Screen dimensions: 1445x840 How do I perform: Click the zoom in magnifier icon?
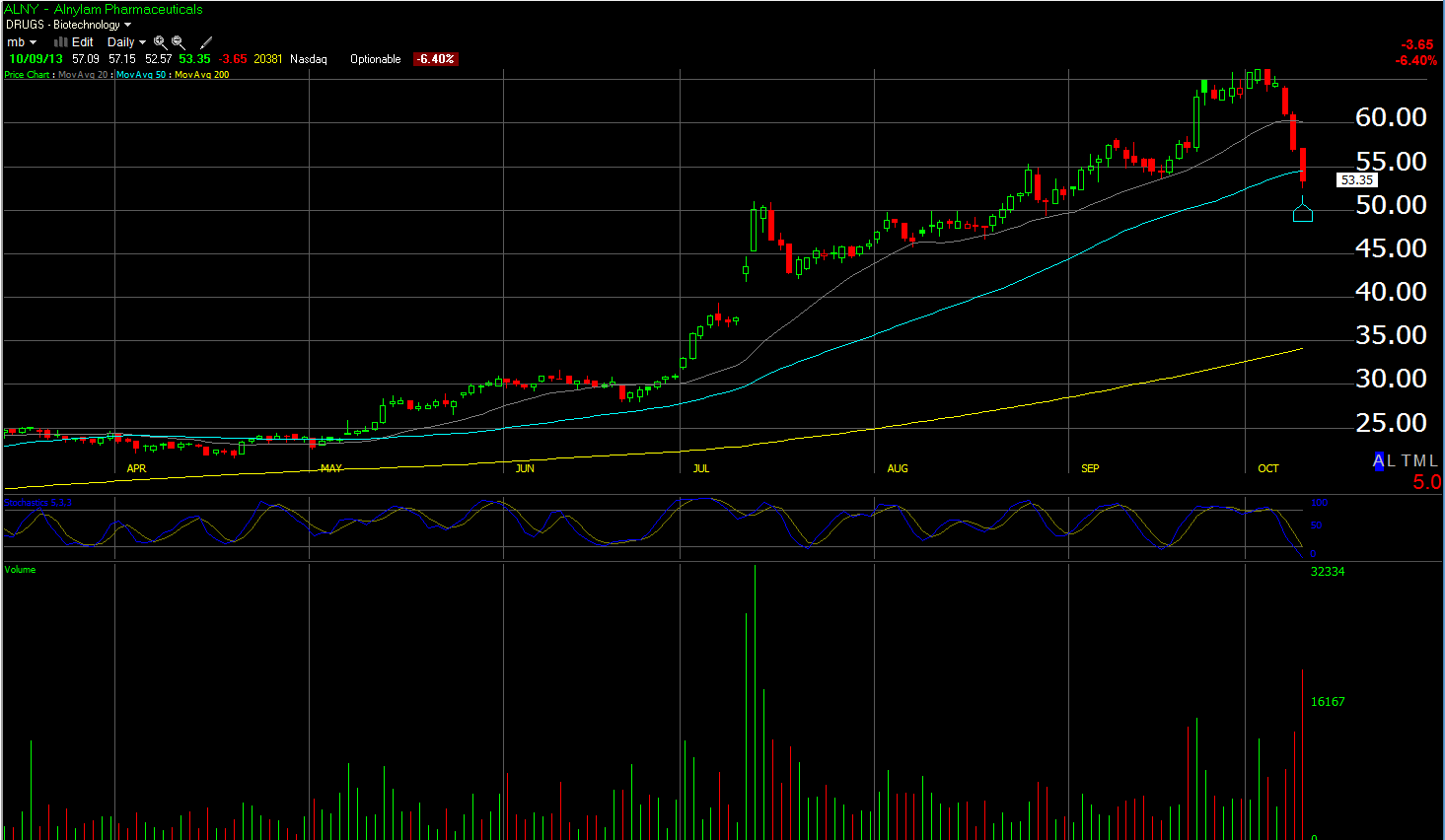pyautogui.click(x=160, y=42)
